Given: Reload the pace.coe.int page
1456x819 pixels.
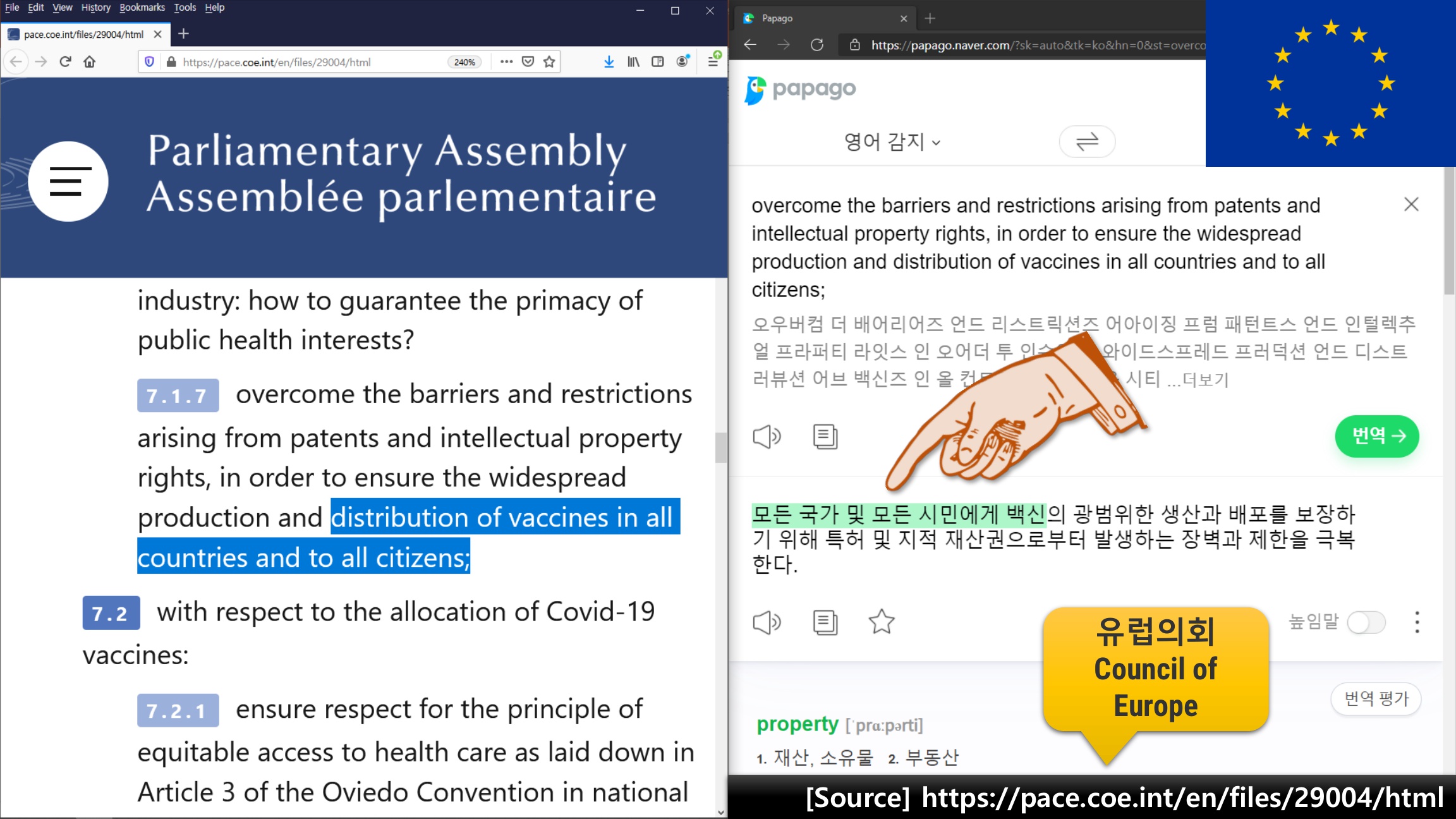Looking at the screenshot, I should point(65,61).
